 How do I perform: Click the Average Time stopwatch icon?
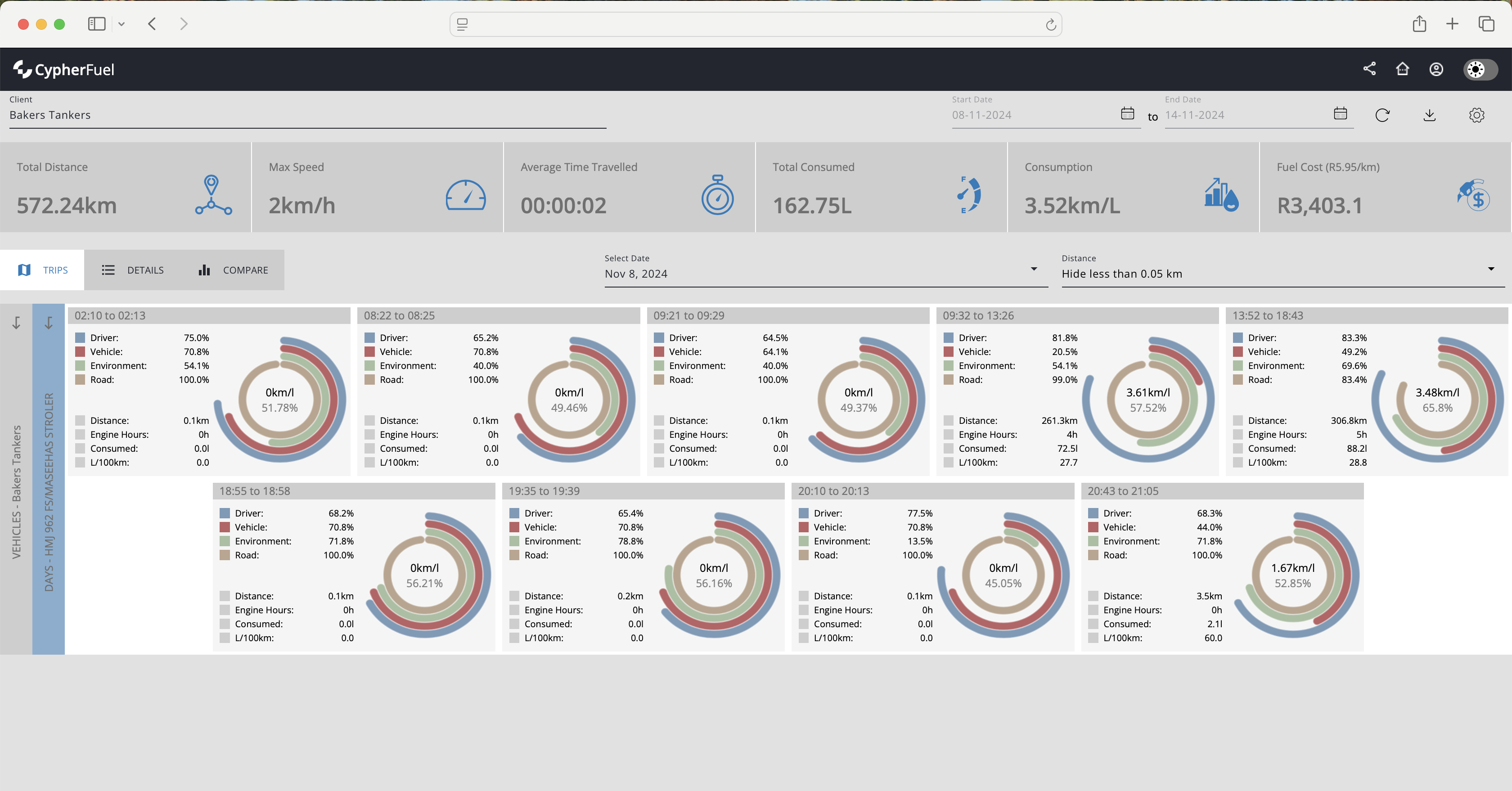tap(717, 195)
